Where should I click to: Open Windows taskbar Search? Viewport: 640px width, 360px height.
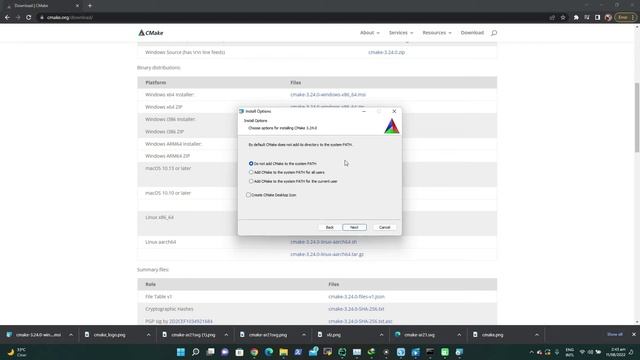[196, 352]
